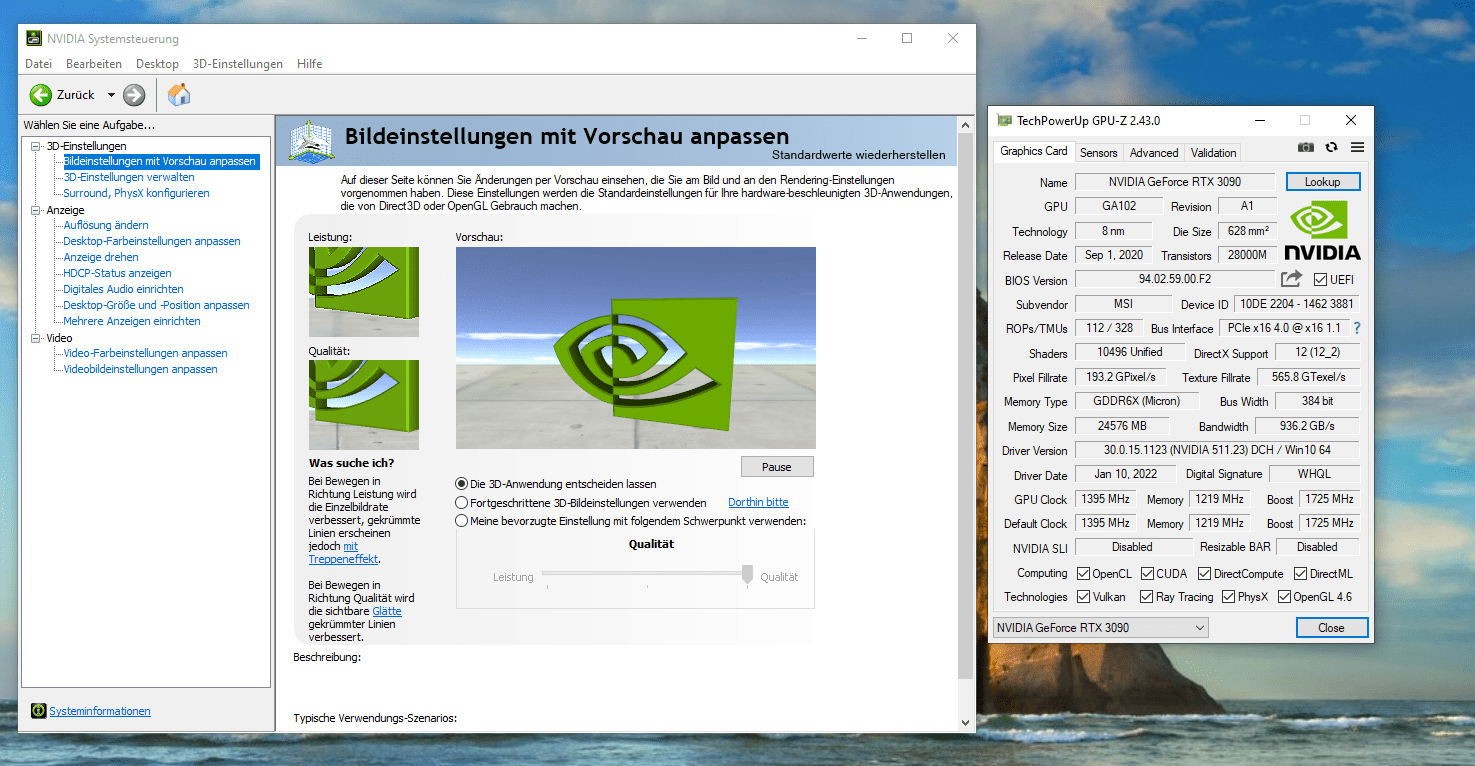The width and height of the screenshot is (1475, 766).
Task: Click the Leistung-Qualität slider thumb
Action: click(x=747, y=576)
